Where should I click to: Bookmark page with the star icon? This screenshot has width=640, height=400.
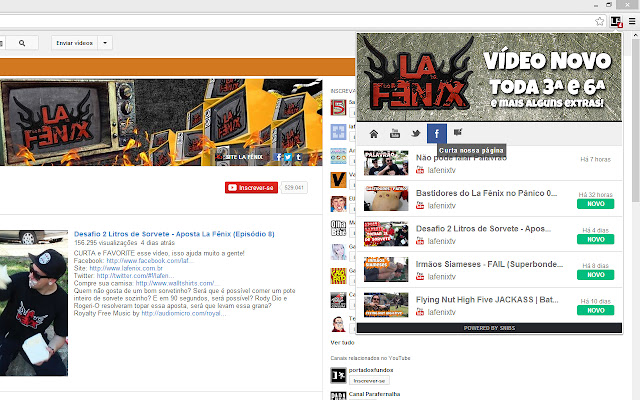click(599, 21)
